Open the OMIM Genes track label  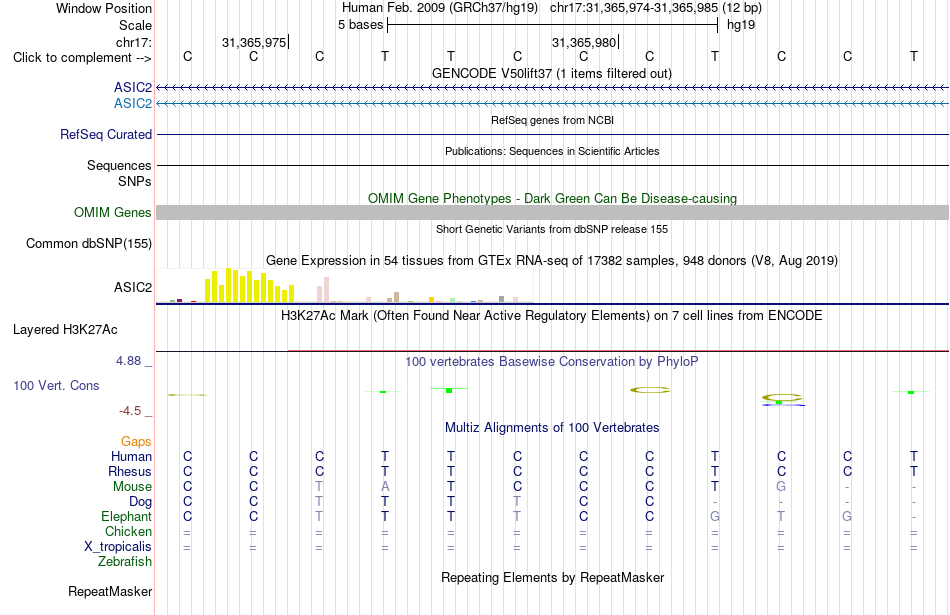point(113,213)
